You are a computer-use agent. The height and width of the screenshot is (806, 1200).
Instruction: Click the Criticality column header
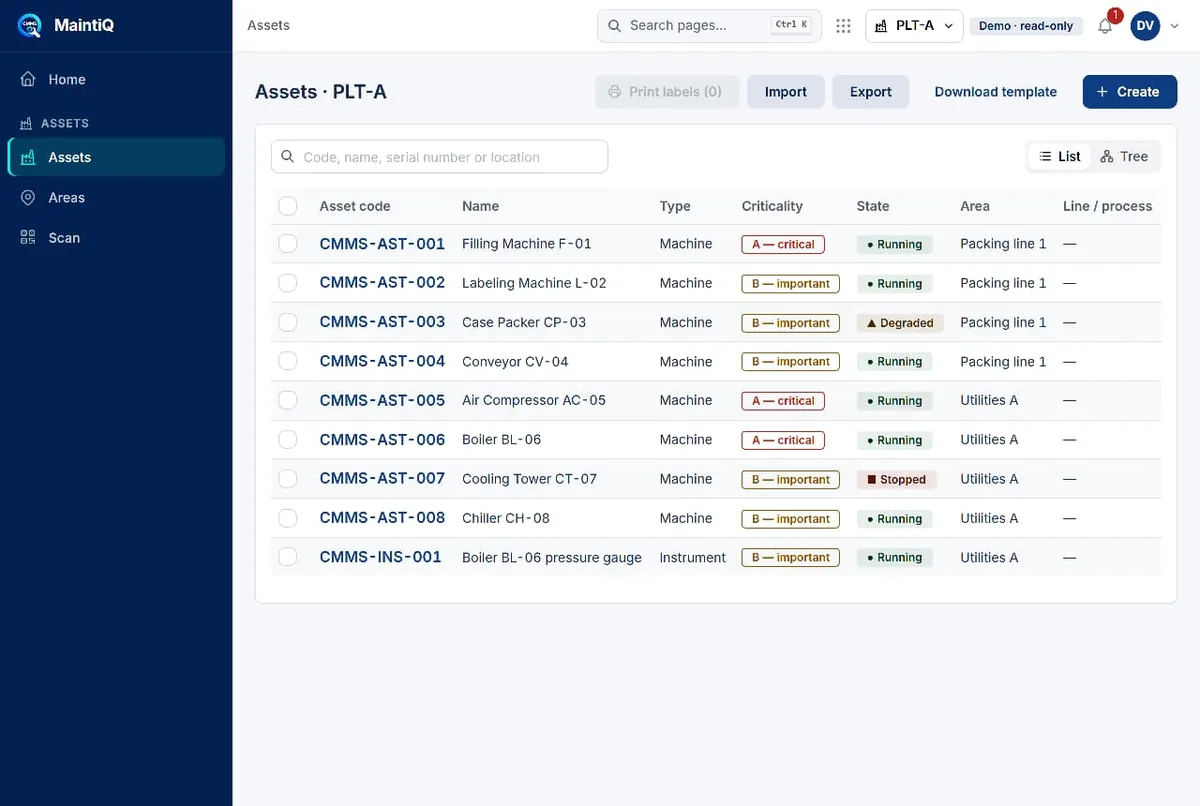772,206
